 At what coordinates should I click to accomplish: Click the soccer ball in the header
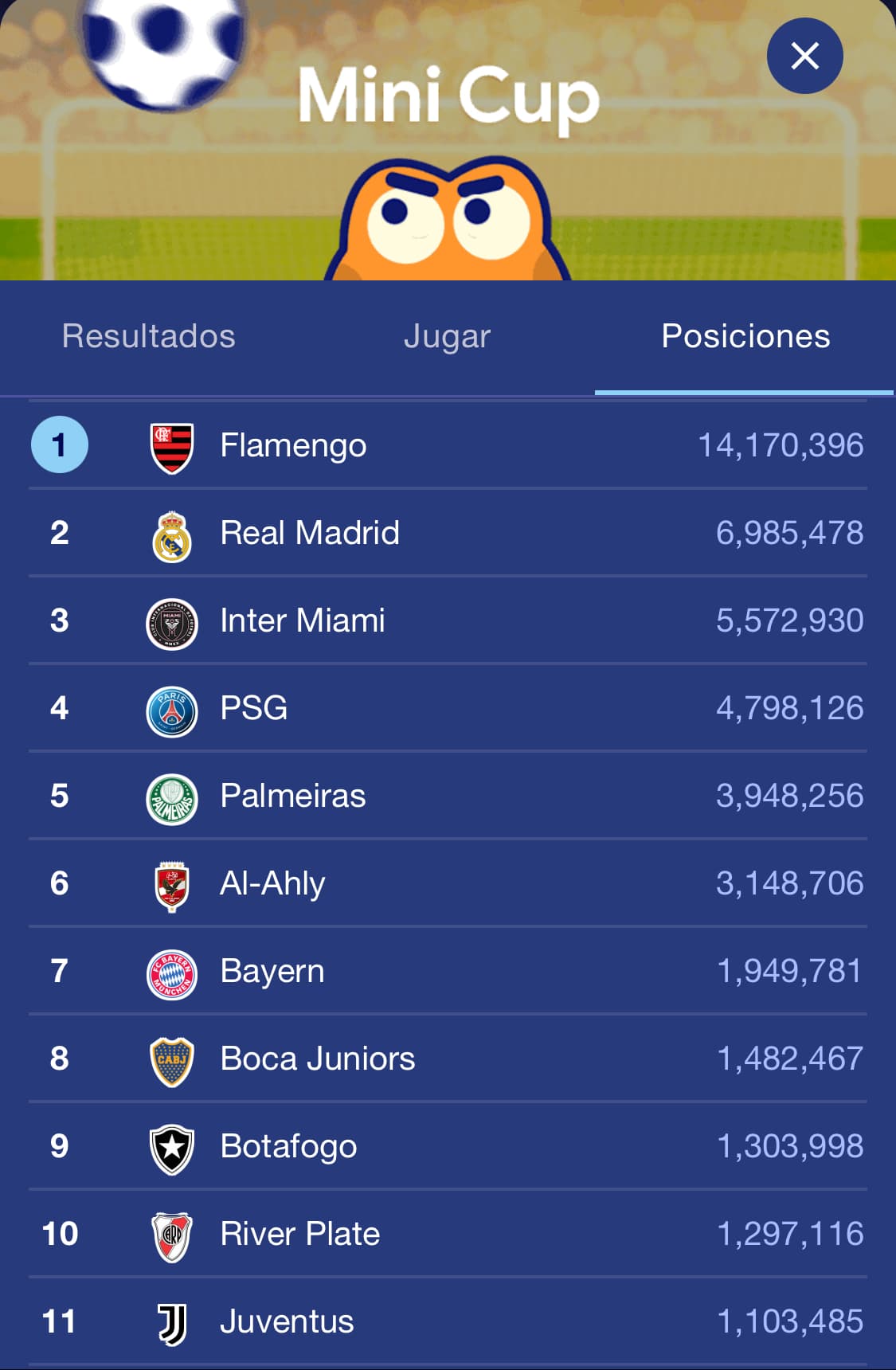coord(163,49)
